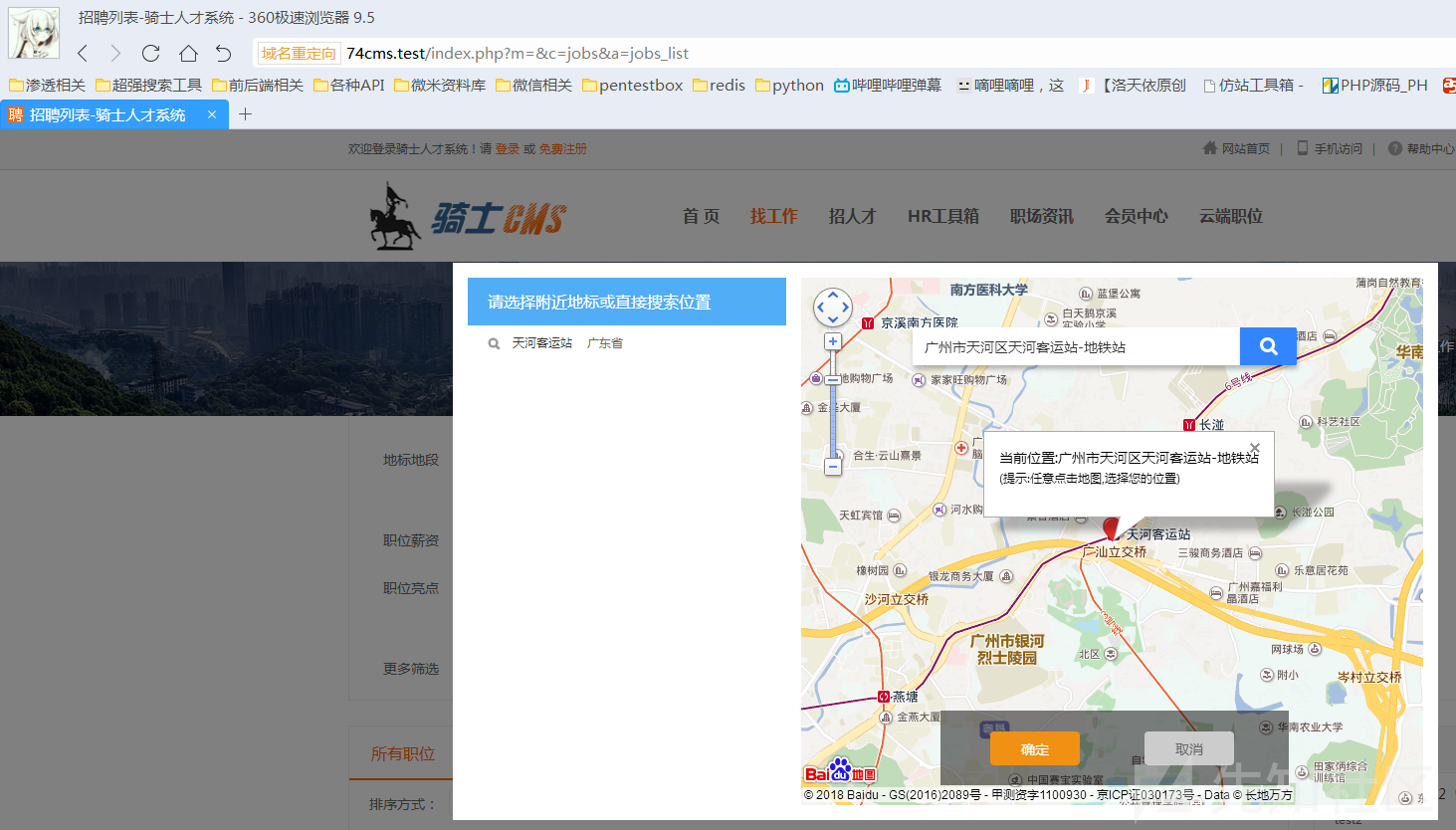Open the 洛天依原创 bookmark

(x=1134, y=86)
